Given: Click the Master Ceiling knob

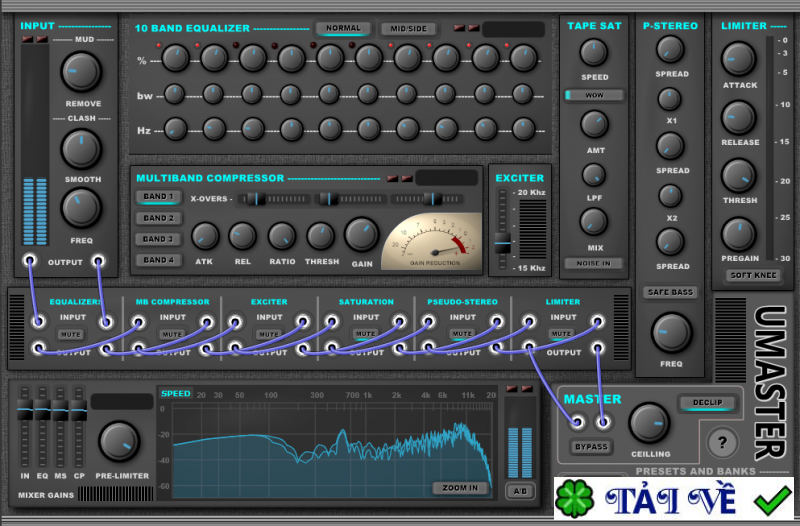Looking at the screenshot, I should 650,423.
